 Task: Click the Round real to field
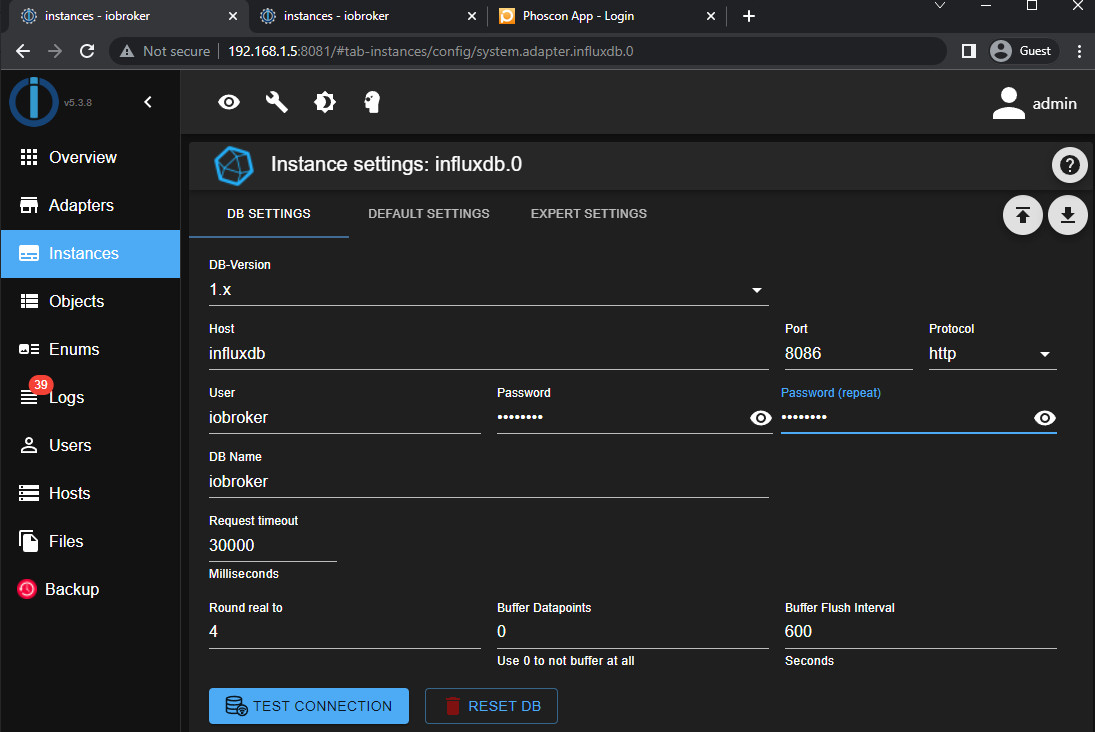pyautogui.click(x=345, y=632)
